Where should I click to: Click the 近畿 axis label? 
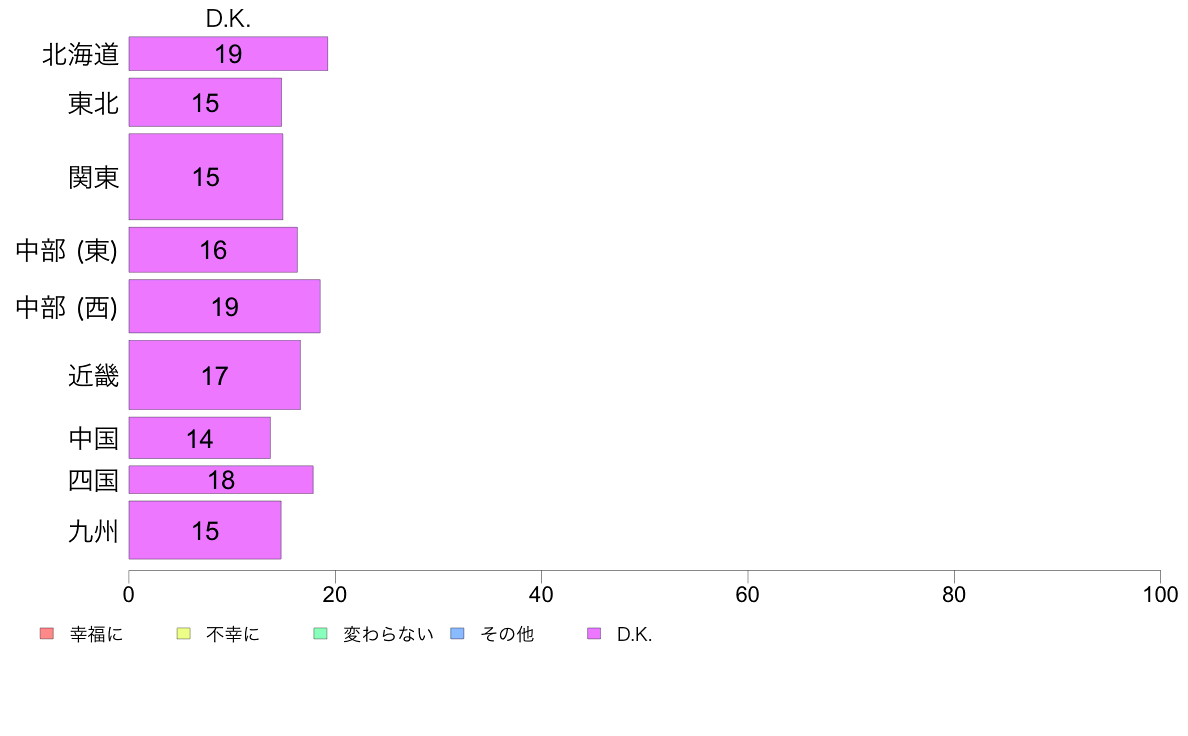pyautogui.click(x=93, y=376)
